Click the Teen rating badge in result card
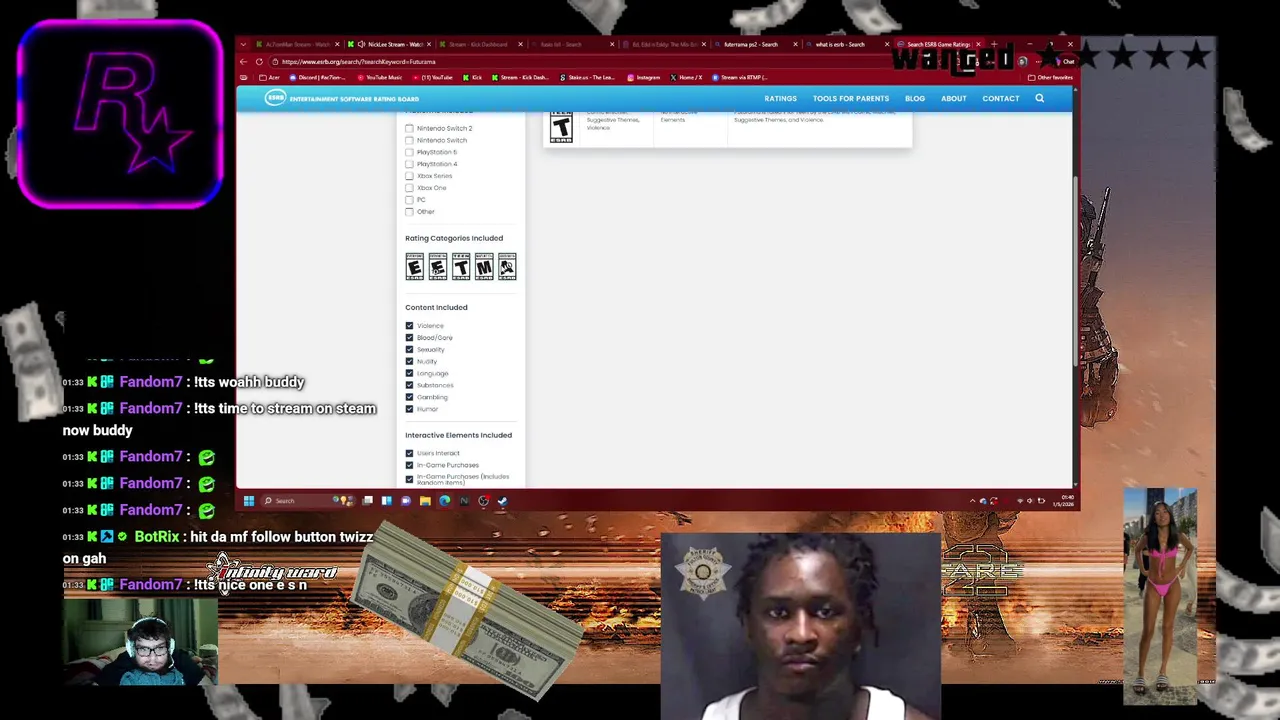The width and height of the screenshot is (1280, 720). 561,127
